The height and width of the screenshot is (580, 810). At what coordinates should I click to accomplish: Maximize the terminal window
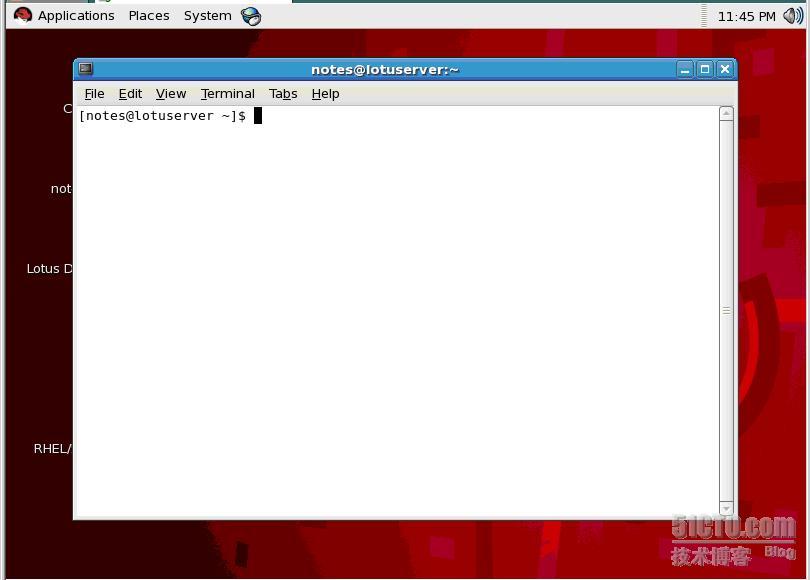pos(705,69)
